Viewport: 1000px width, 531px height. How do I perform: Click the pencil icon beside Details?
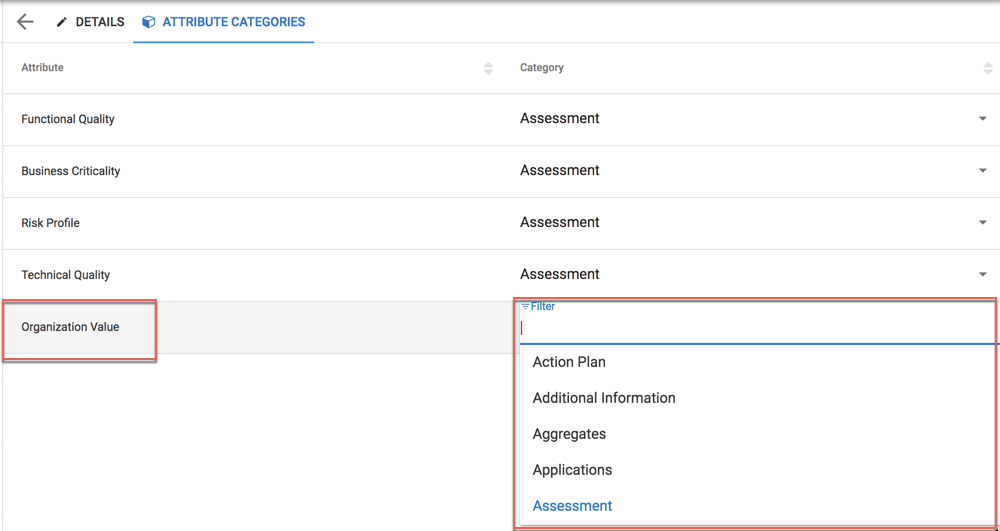click(62, 22)
